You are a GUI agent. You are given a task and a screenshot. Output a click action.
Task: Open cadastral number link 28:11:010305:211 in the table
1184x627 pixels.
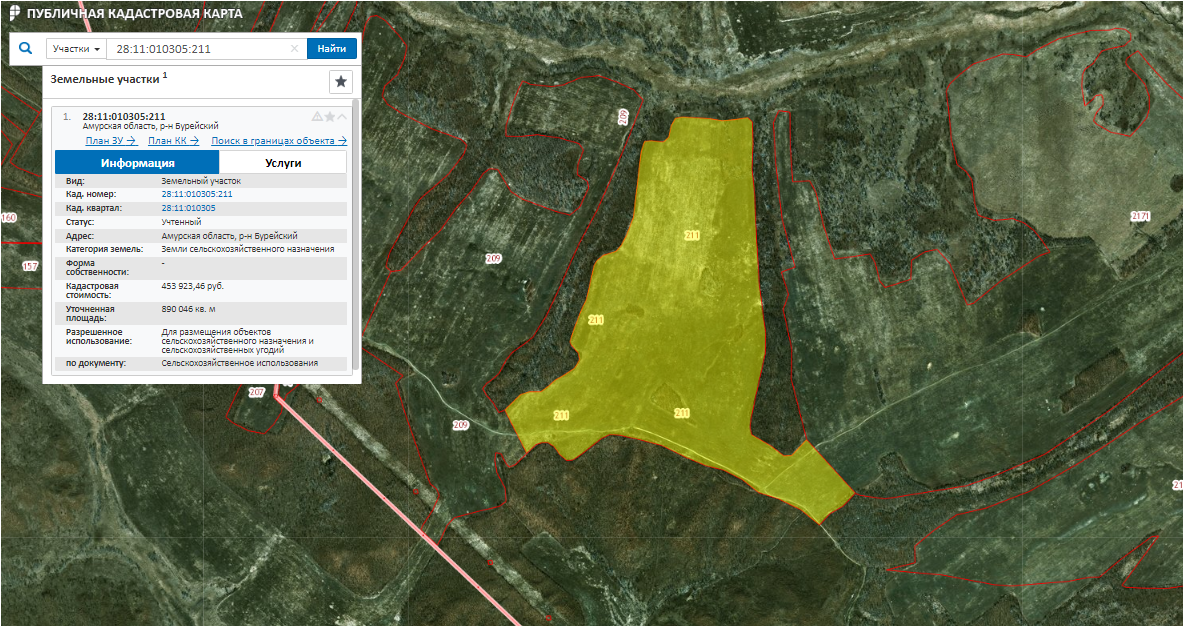coord(197,194)
